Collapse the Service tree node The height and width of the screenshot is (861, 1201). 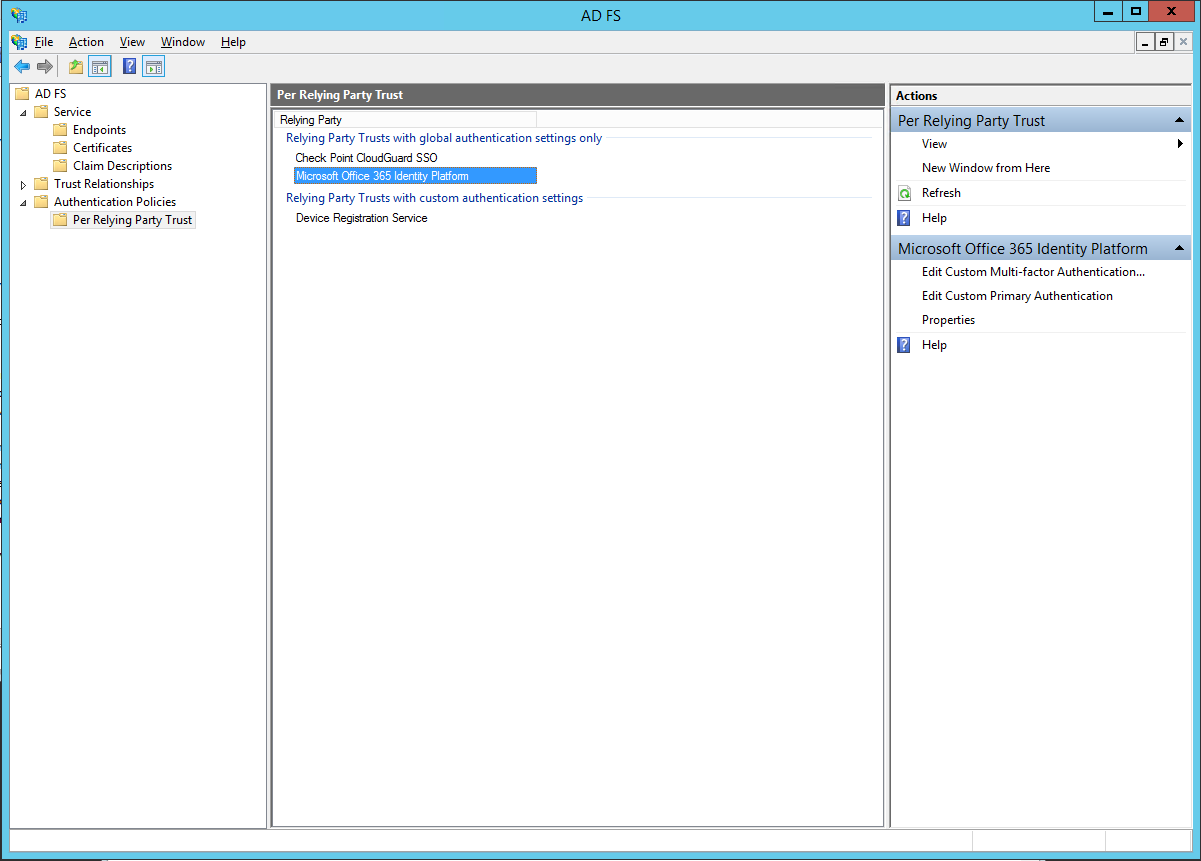click(x=24, y=112)
